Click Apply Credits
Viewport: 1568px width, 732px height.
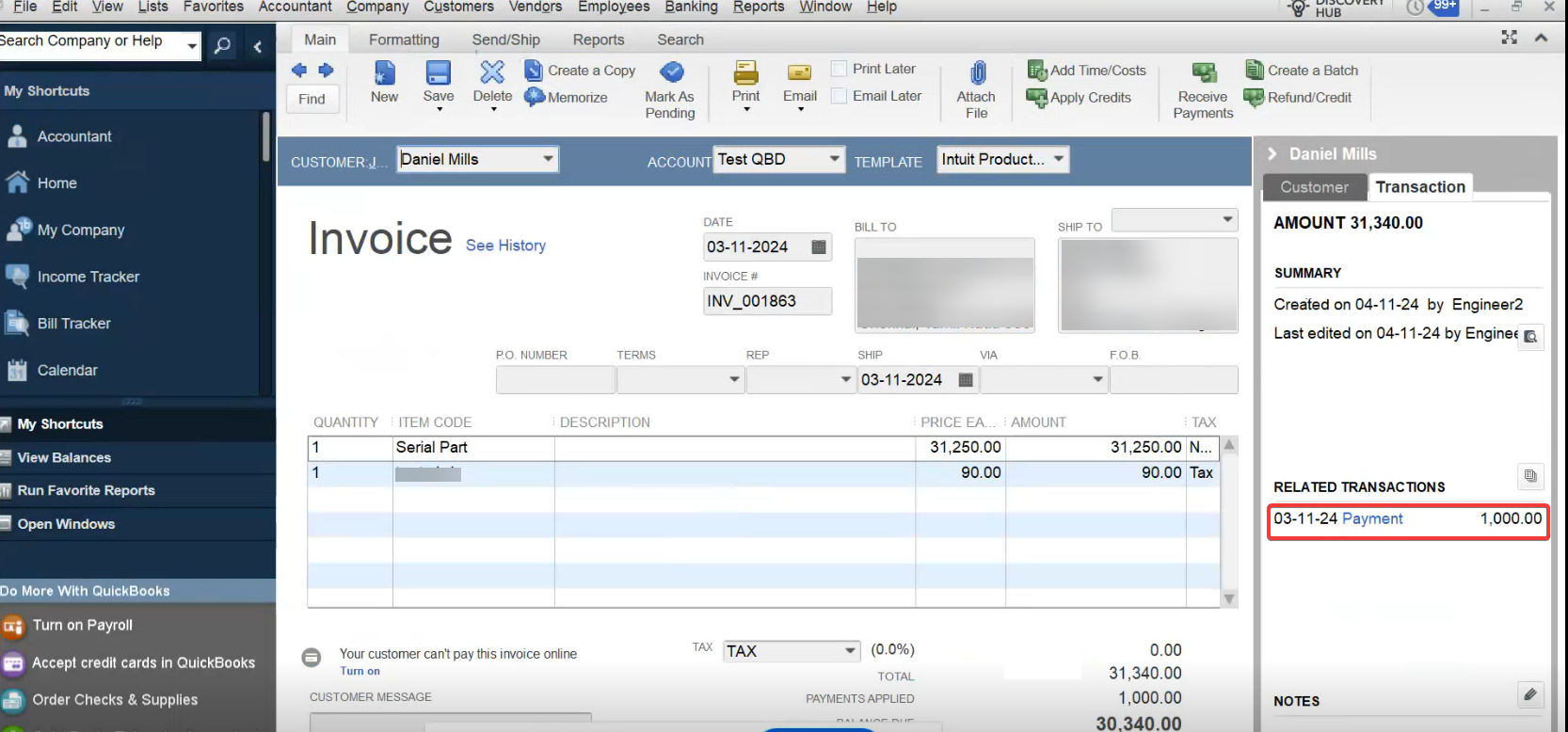pyautogui.click(x=1079, y=97)
